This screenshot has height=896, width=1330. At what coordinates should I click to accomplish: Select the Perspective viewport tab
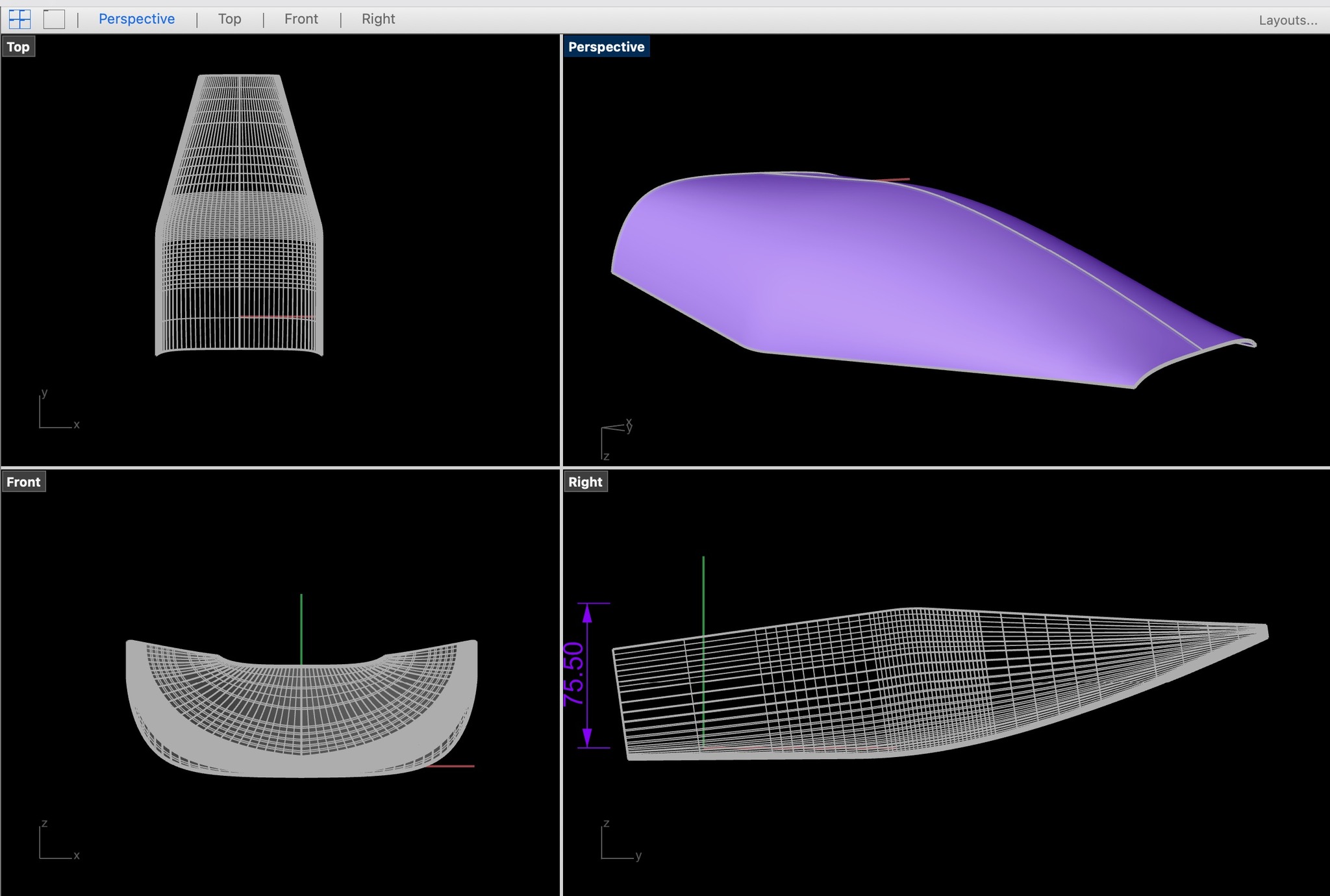(x=136, y=19)
